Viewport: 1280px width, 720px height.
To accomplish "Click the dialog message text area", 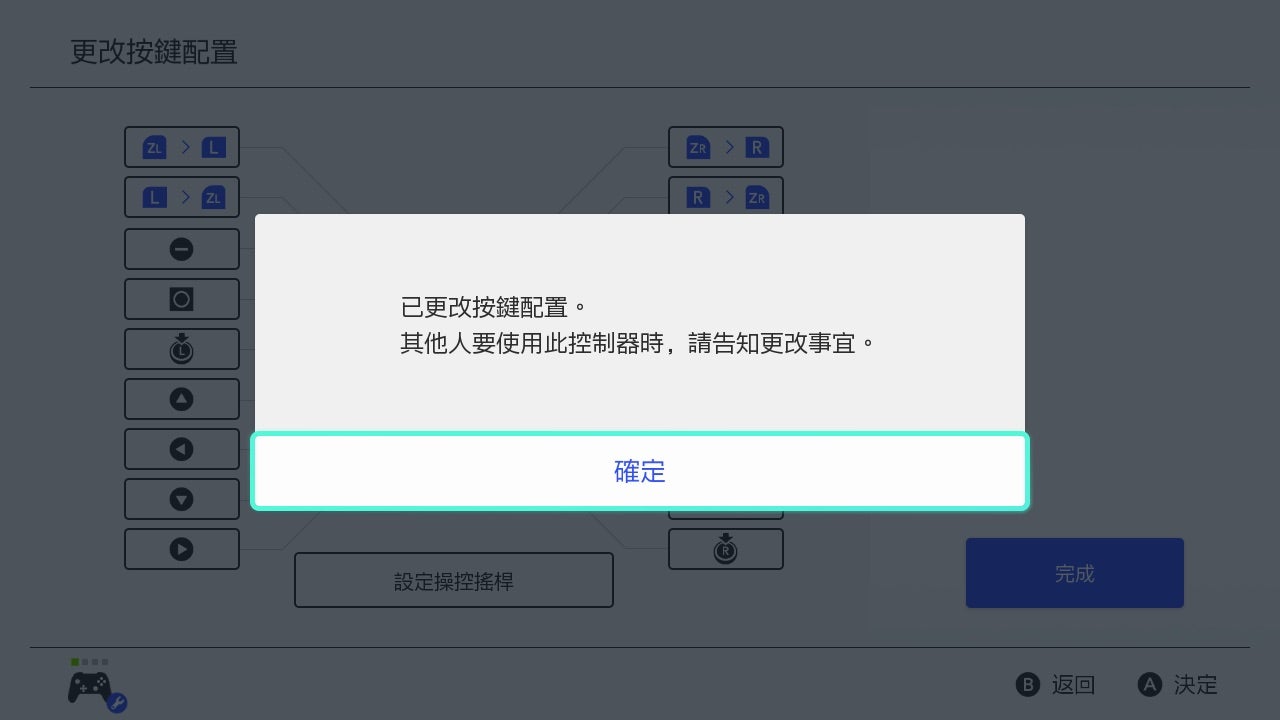I will (x=638, y=325).
